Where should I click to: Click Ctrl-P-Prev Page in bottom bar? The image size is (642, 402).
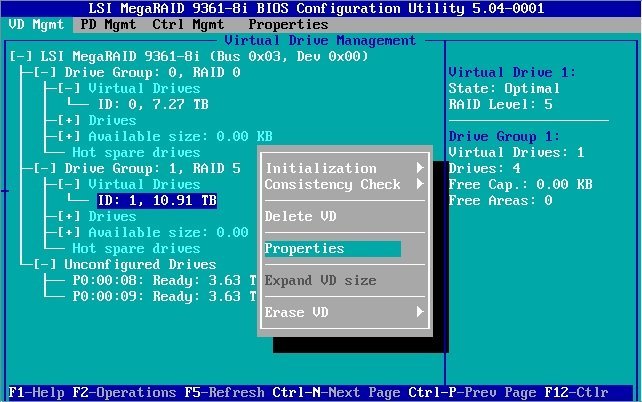click(x=472, y=393)
